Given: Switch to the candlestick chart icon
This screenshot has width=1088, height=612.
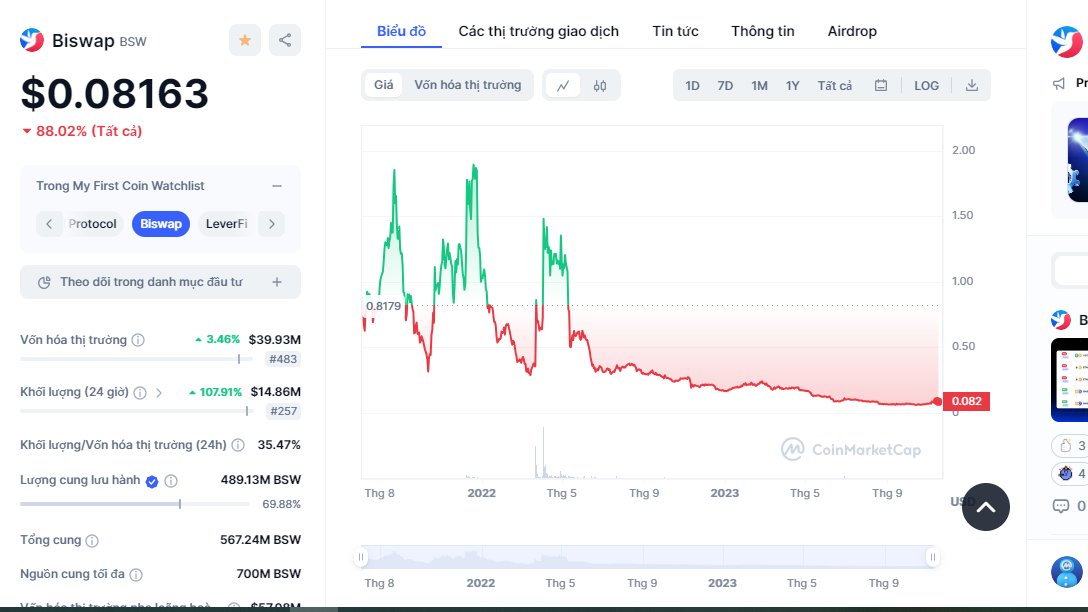Looking at the screenshot, I should [x=600, y=85].
